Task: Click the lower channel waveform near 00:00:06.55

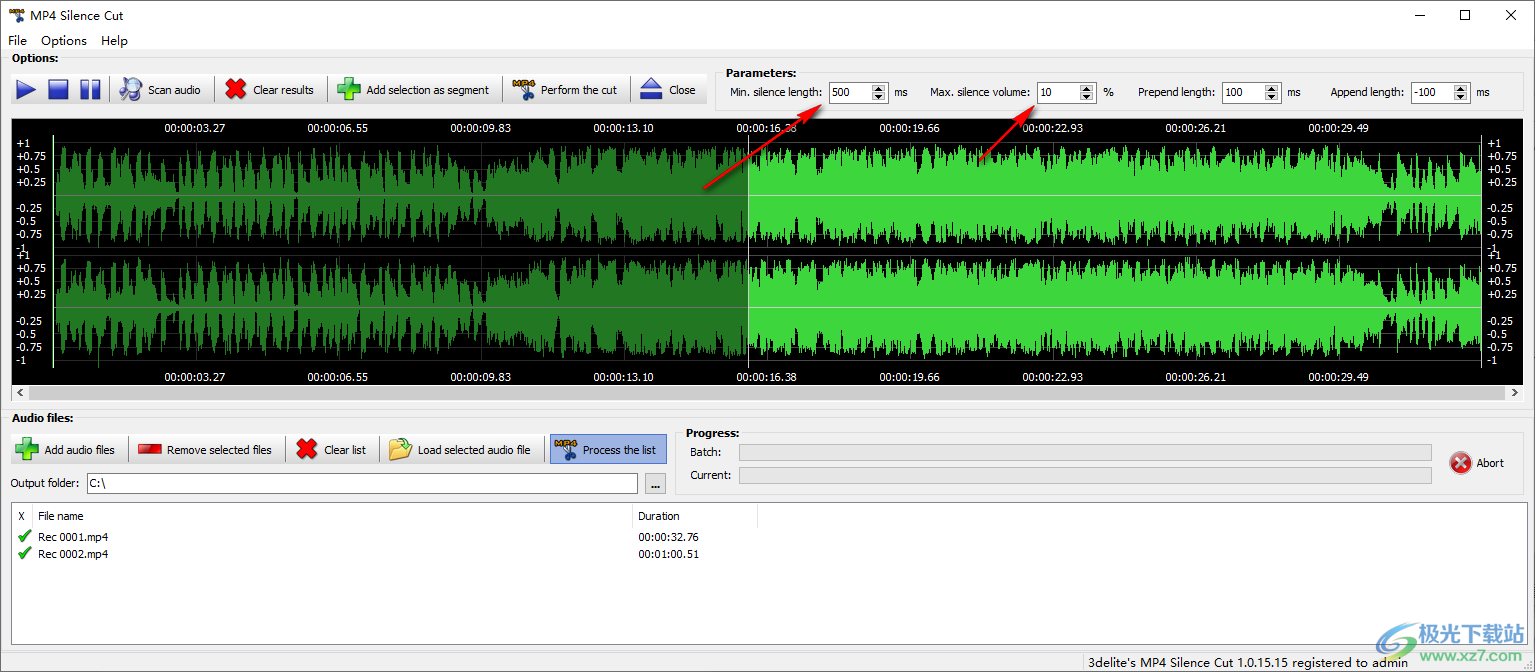Action: pos(338,310)
